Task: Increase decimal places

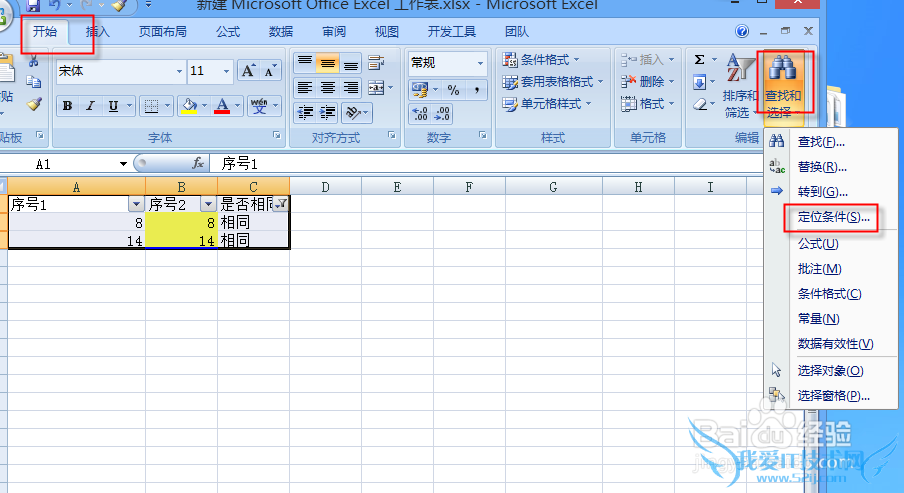Action: click(420, 114)
